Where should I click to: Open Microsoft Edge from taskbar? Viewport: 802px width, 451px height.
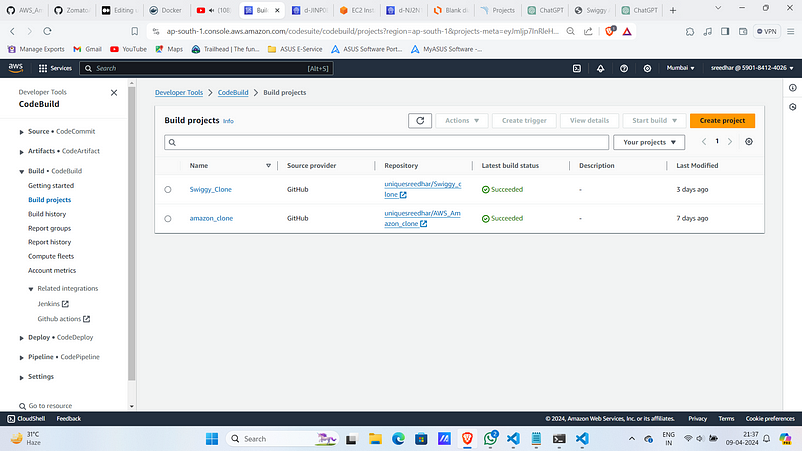[x=398, y=439]
